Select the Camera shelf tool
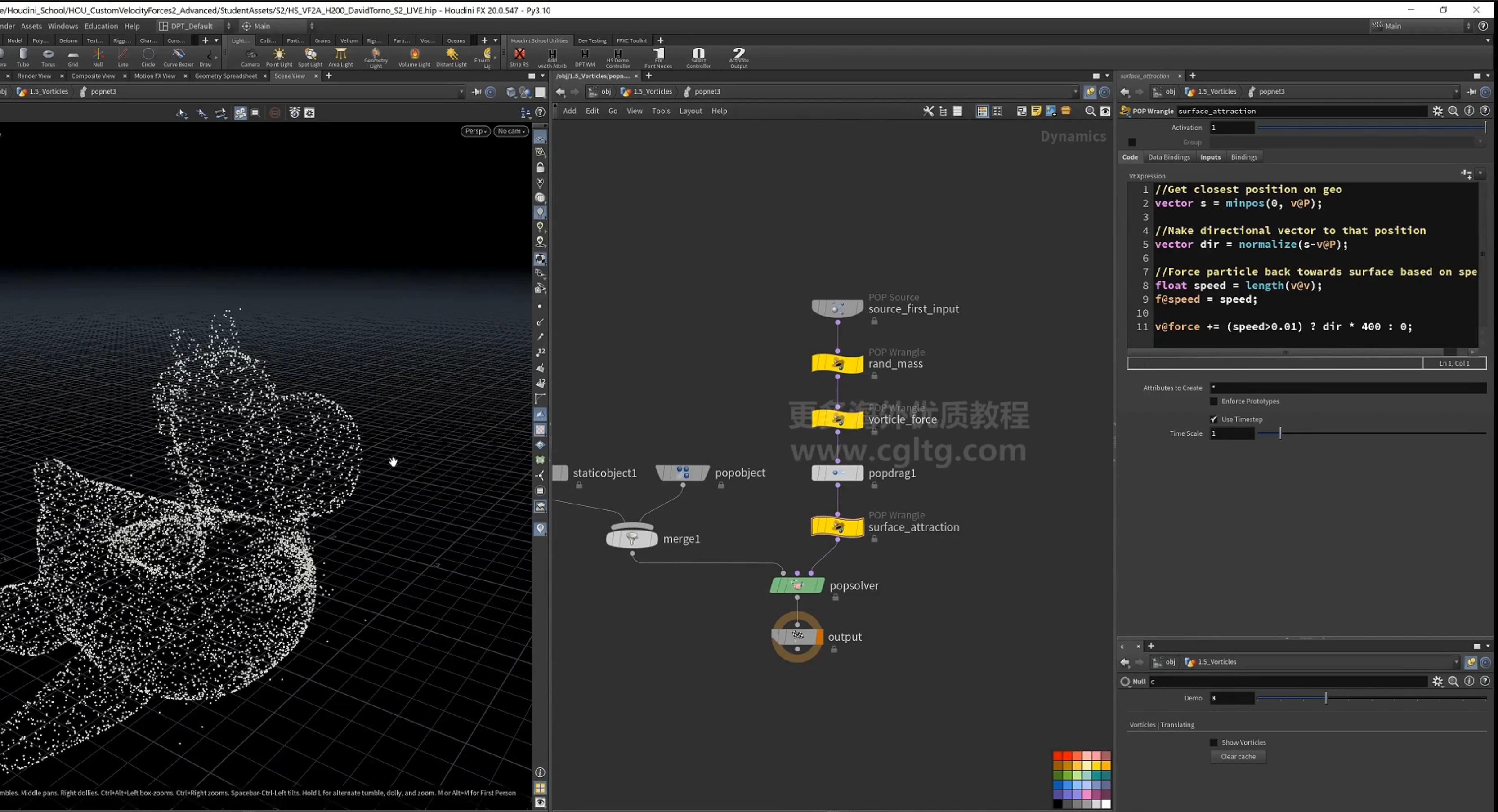The width and height of the screenshot is (1498, 812). tap(250, 57)
